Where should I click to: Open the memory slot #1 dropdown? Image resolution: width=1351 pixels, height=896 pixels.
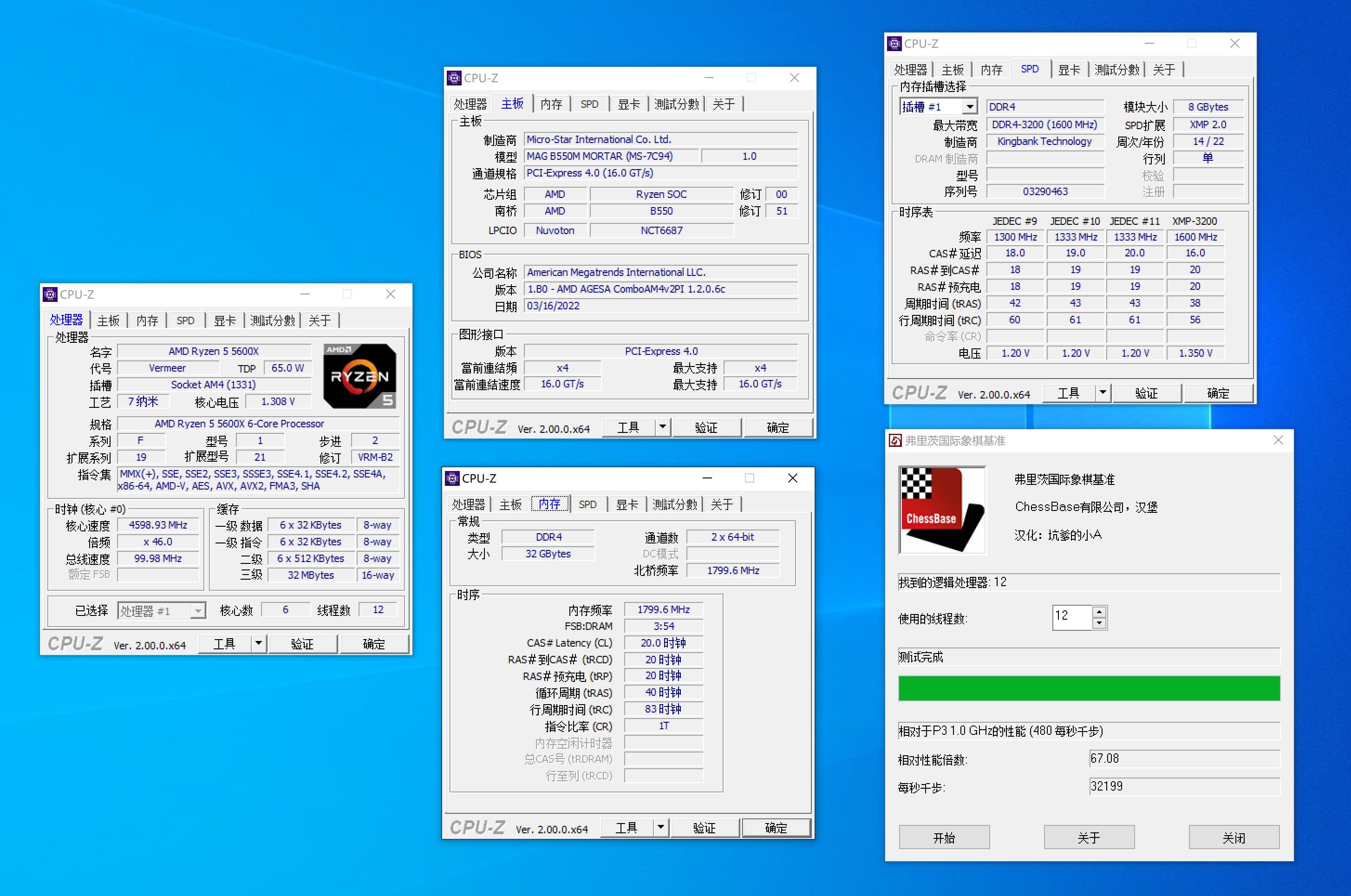click(970, 107)
